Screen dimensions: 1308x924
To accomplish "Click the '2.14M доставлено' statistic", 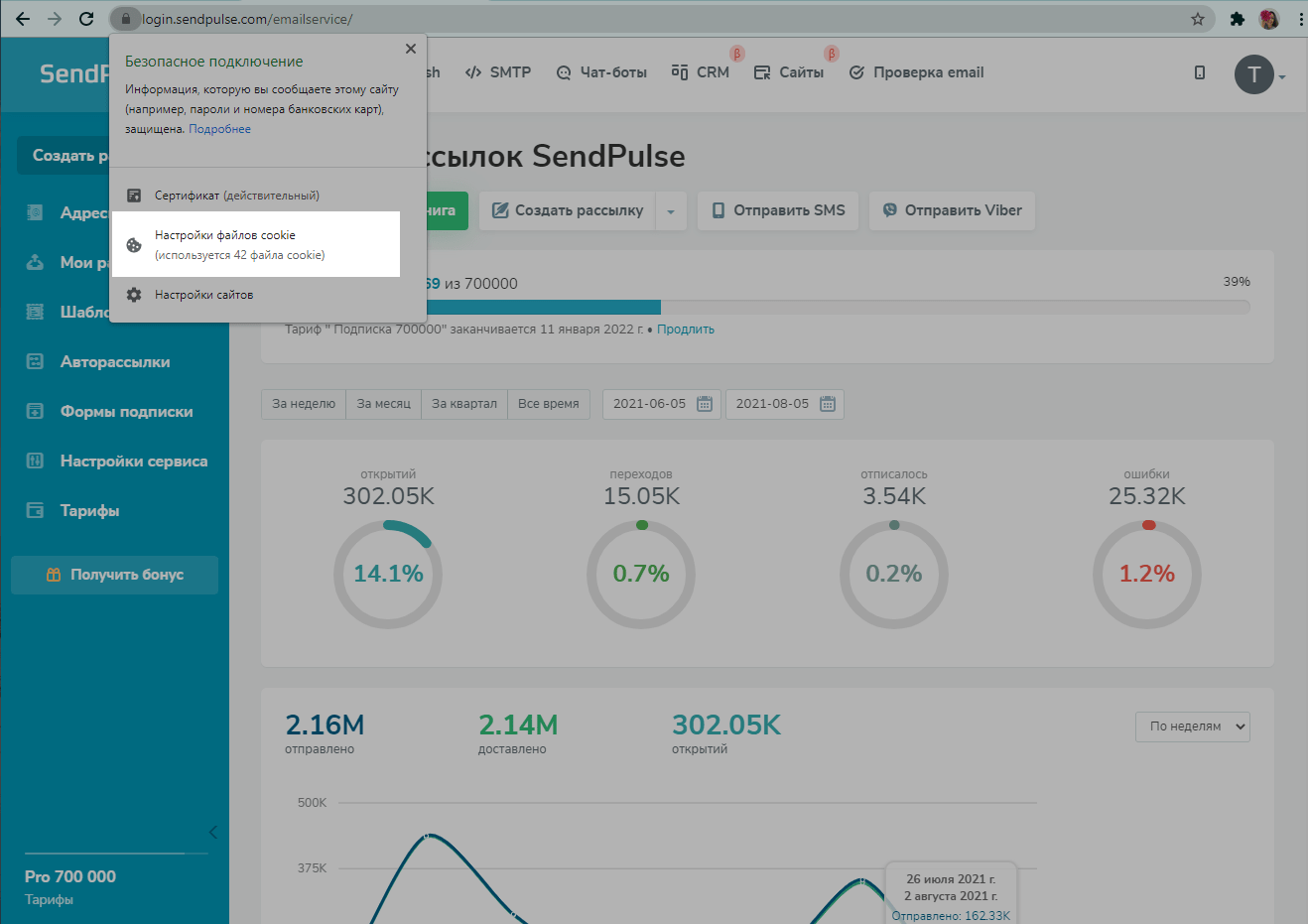I will point(518,734).
